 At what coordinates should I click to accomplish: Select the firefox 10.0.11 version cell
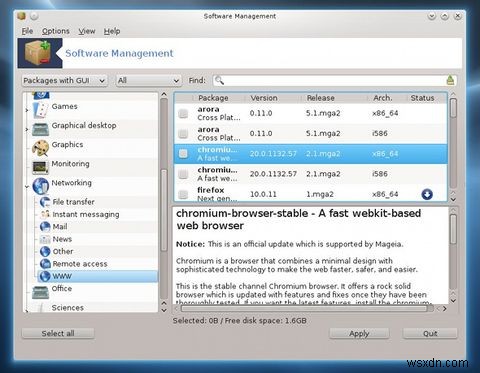263,194
